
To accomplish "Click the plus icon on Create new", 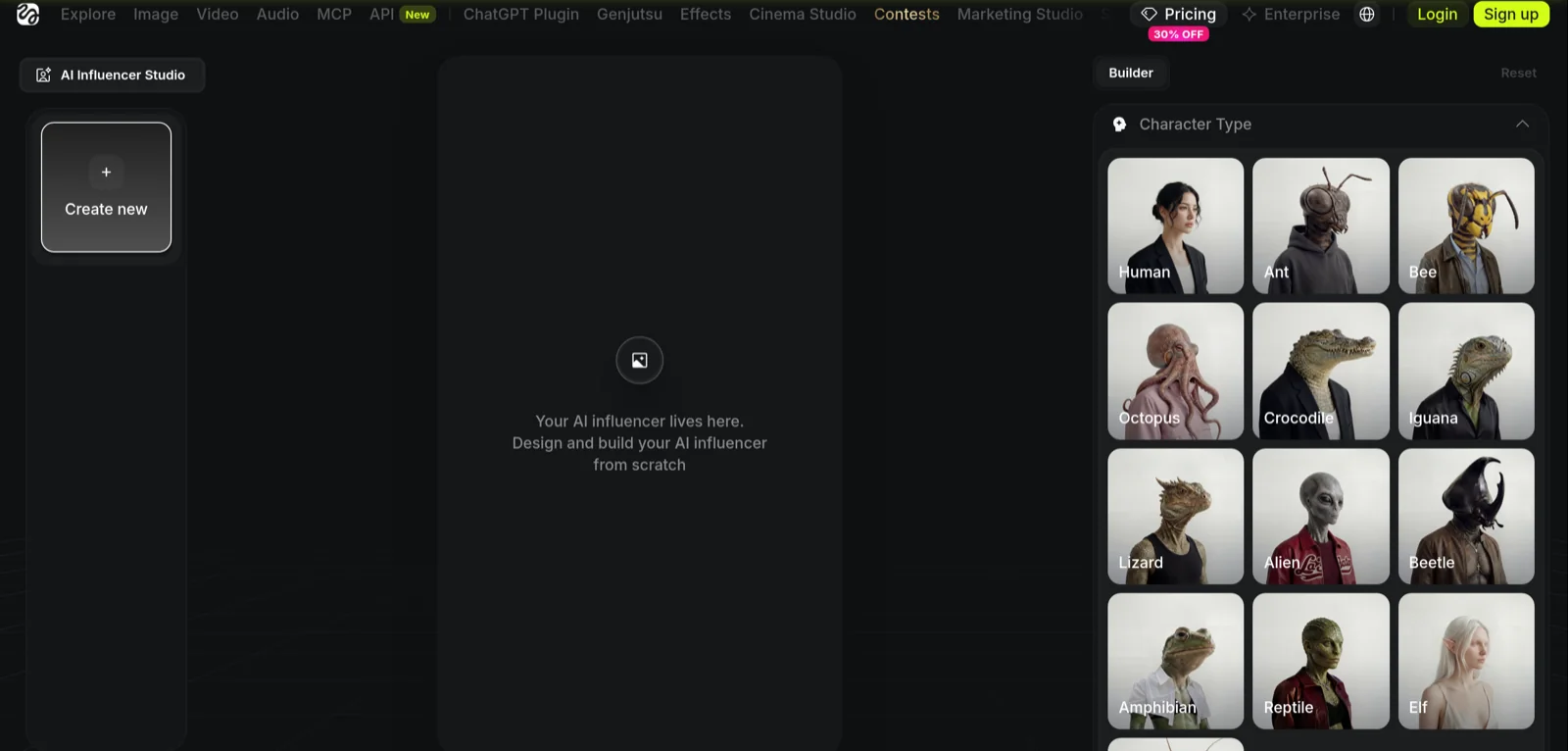I will (106, 172).
